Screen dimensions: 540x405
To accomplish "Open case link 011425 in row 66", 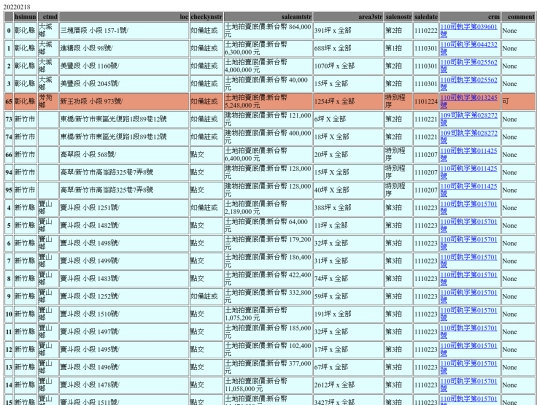I will tap(469, 155).
